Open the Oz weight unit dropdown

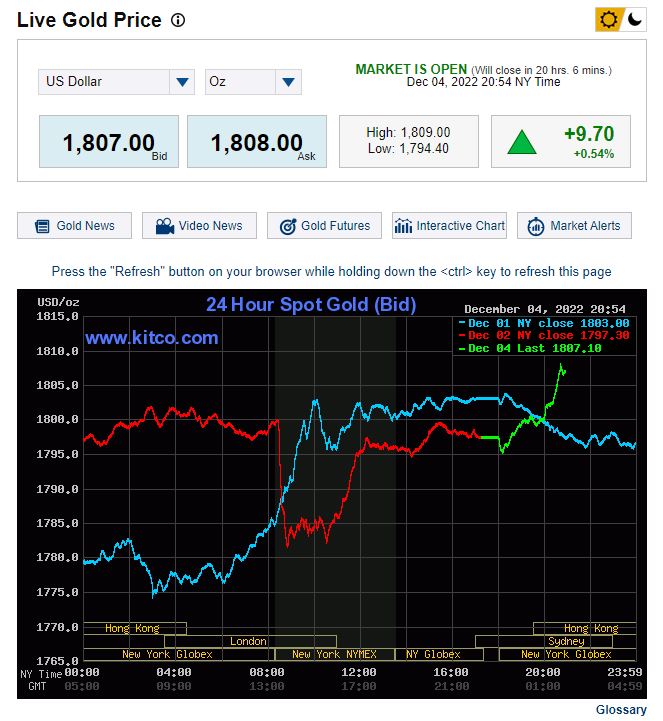click(x=253, y=82)
